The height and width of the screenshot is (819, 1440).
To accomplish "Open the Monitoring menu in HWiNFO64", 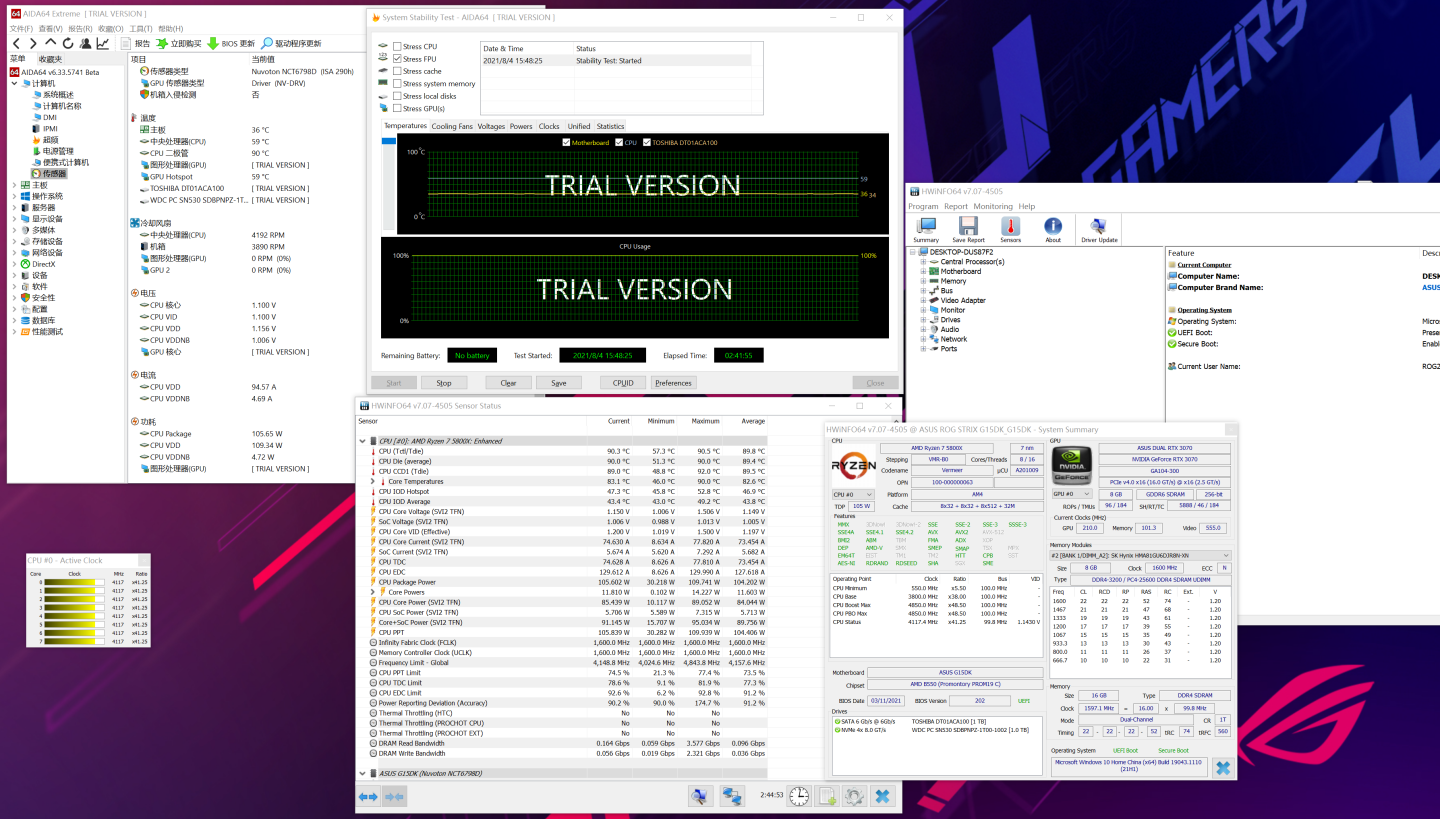I will [x=993, y=206].
